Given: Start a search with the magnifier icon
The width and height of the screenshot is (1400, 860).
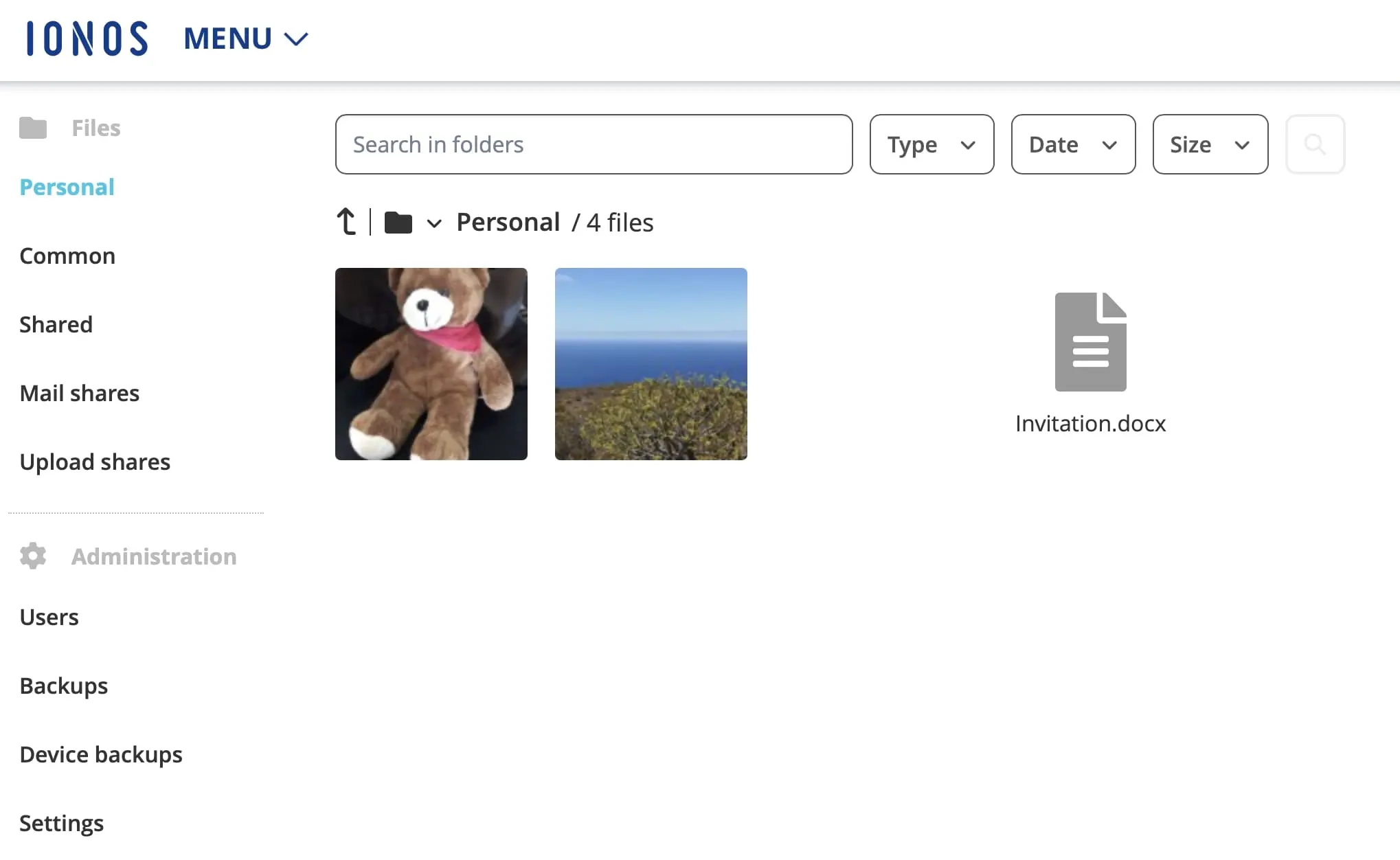Looking at the screenshot, I should pyautogui.click(x=1315, y=144).
